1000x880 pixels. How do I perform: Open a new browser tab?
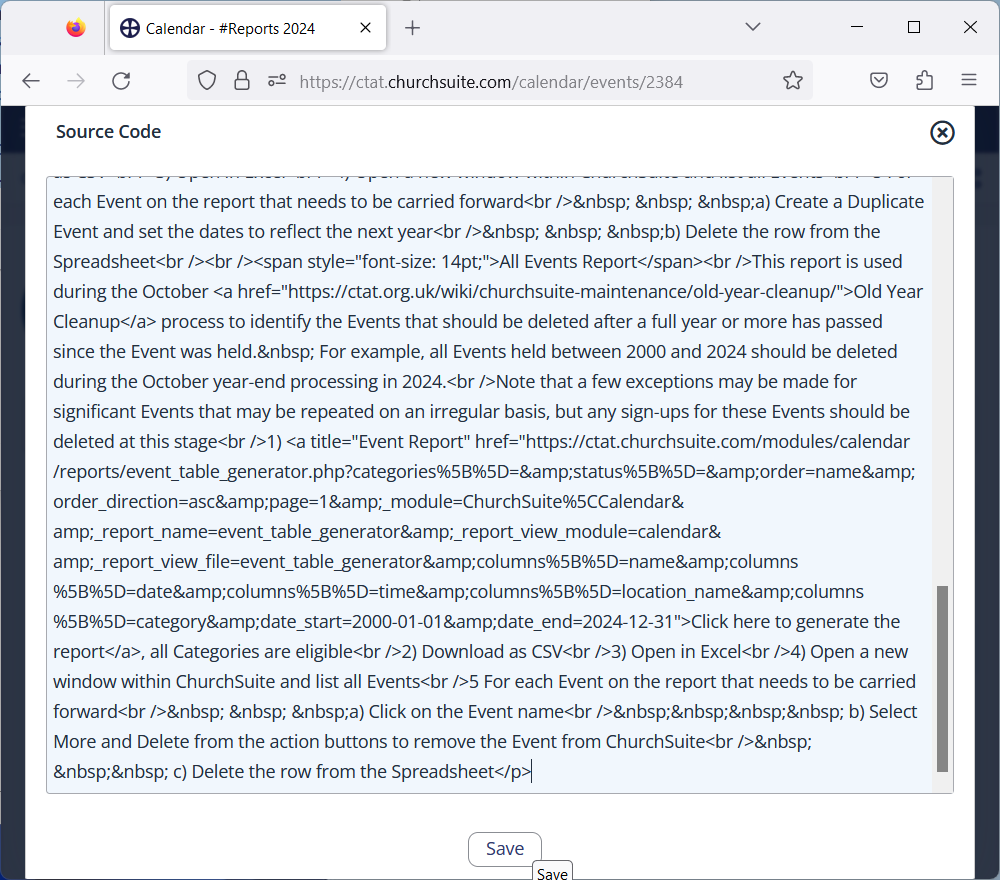pyautogui.click(x=413, y=28)
